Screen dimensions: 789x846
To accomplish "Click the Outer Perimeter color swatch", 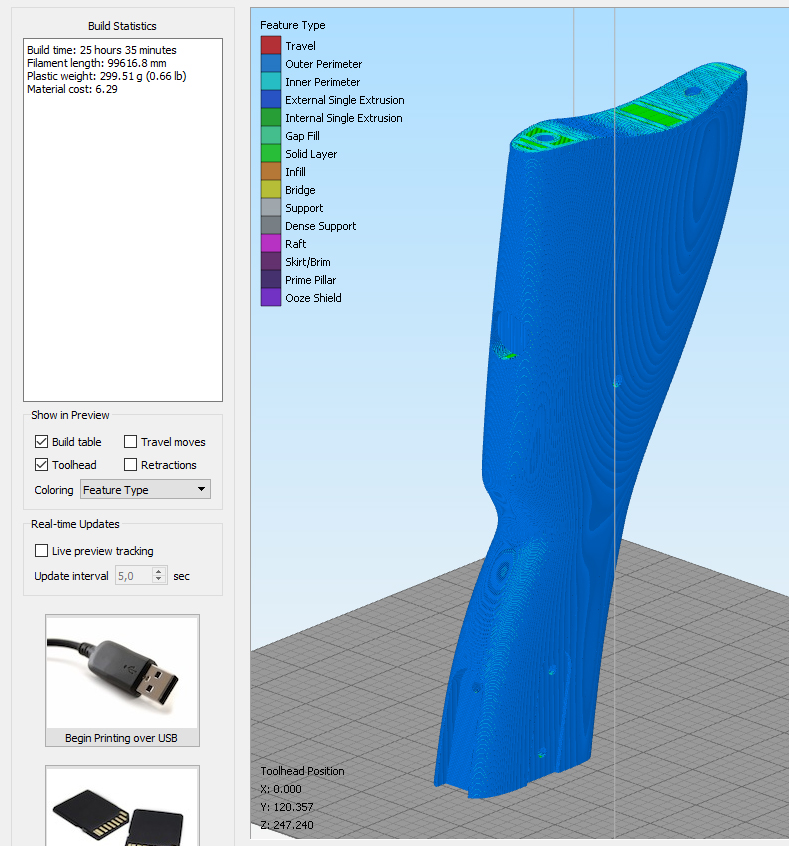I will [x=271, y=64].
